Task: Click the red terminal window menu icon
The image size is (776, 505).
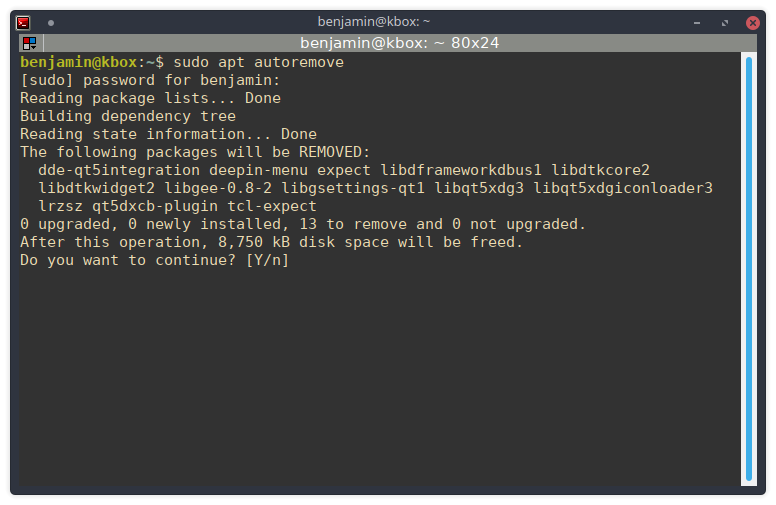Action: pyautogui.click(x=23, y=23)
